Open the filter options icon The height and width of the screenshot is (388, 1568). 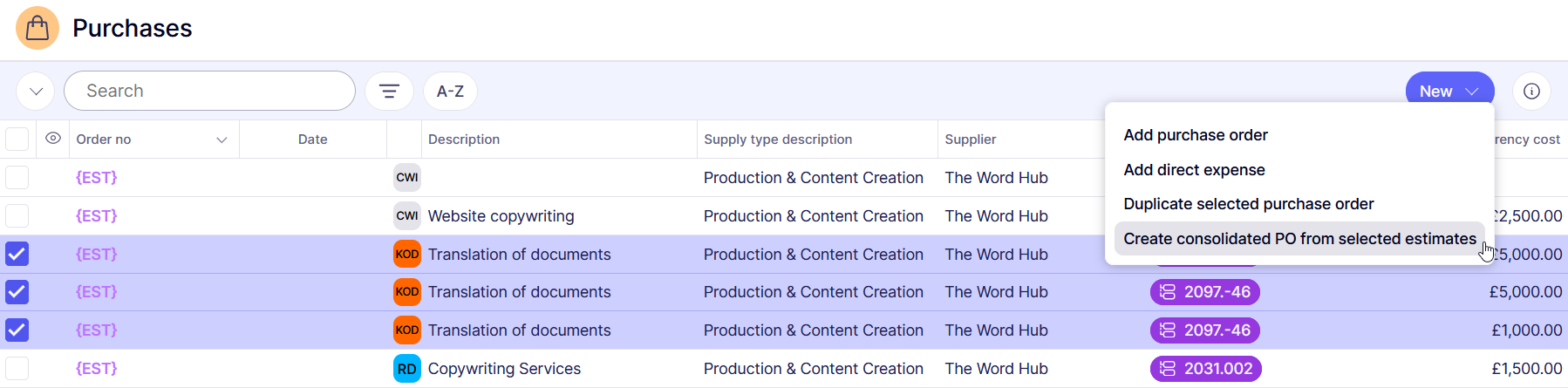389,92
